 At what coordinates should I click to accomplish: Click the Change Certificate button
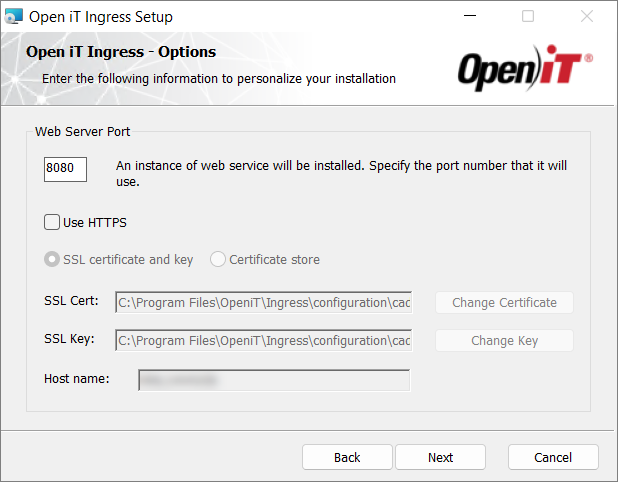[x=504, y=303]
